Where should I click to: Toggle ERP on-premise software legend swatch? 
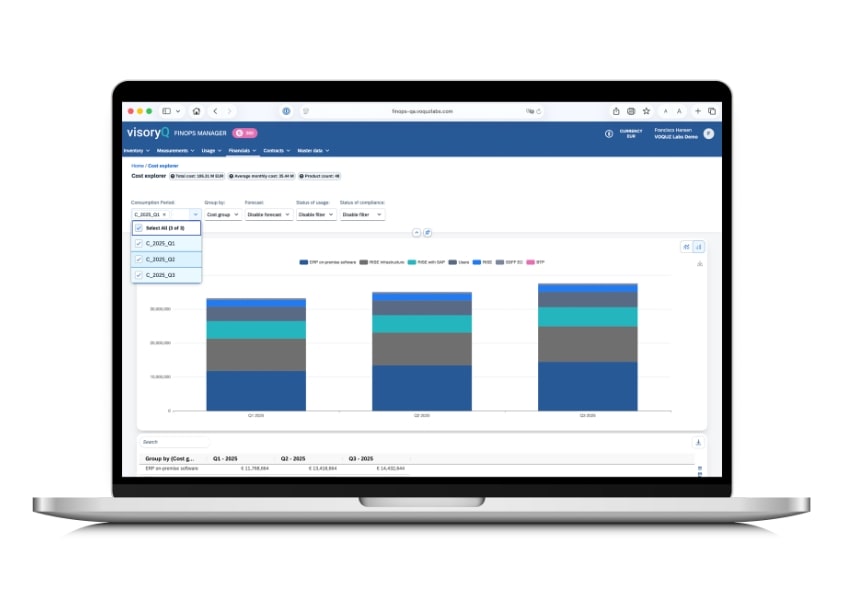point(304,262)
